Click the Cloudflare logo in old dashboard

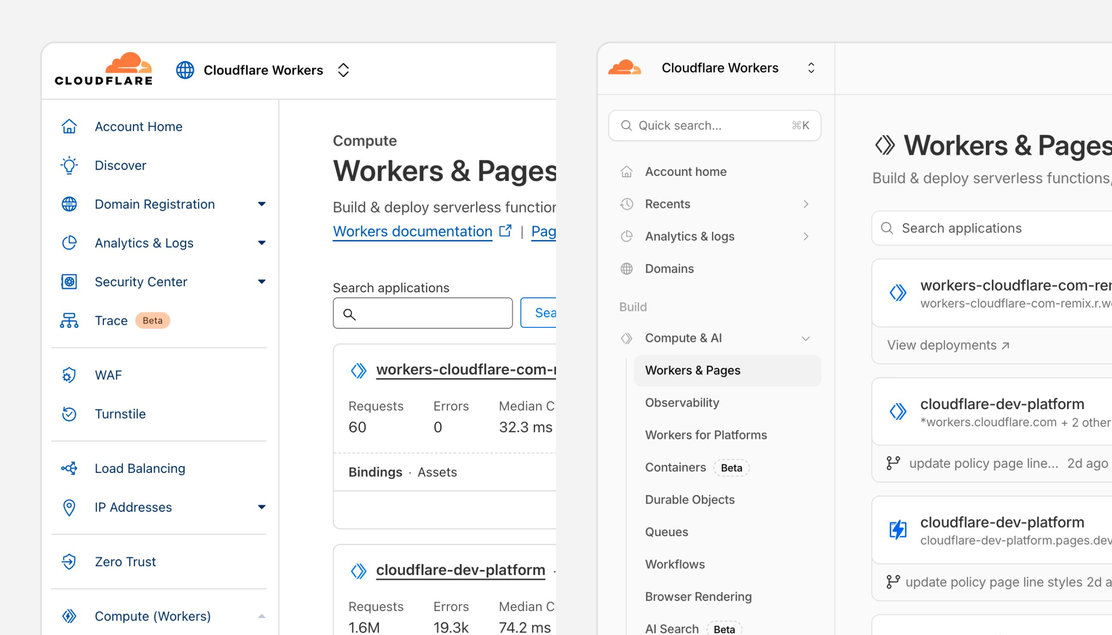click(x=103, y=69)
